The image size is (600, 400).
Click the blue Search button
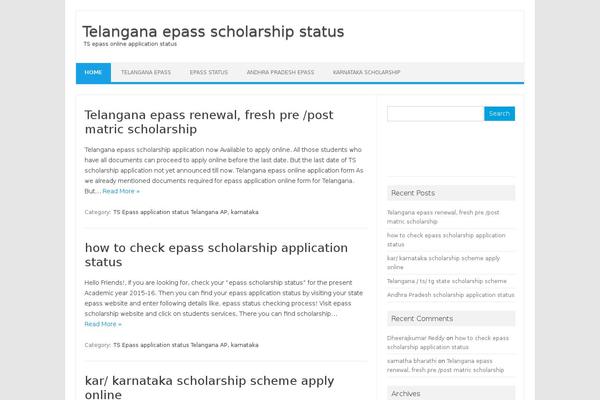[x=499, y=114]
